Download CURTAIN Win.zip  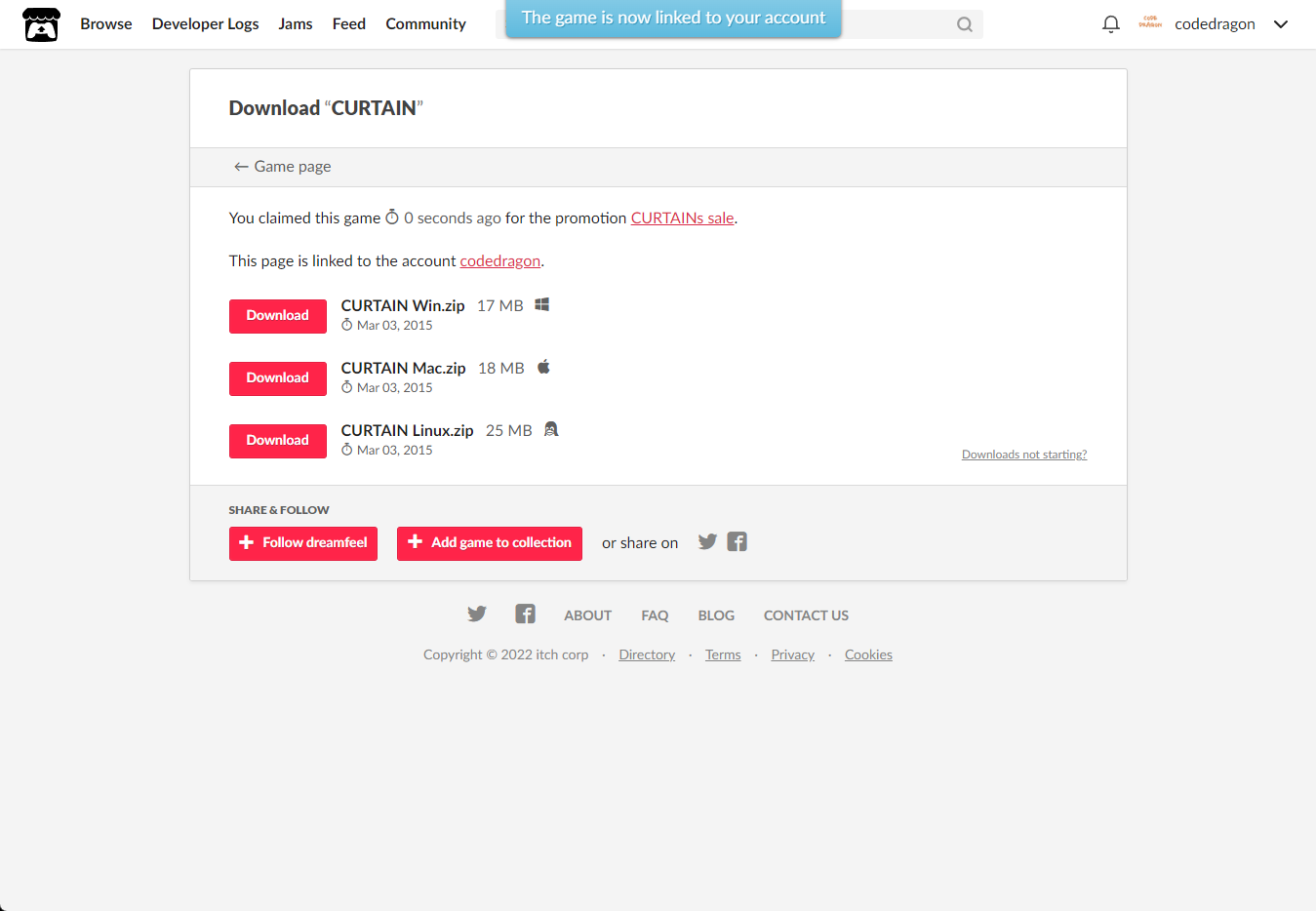tap(278, 316)
